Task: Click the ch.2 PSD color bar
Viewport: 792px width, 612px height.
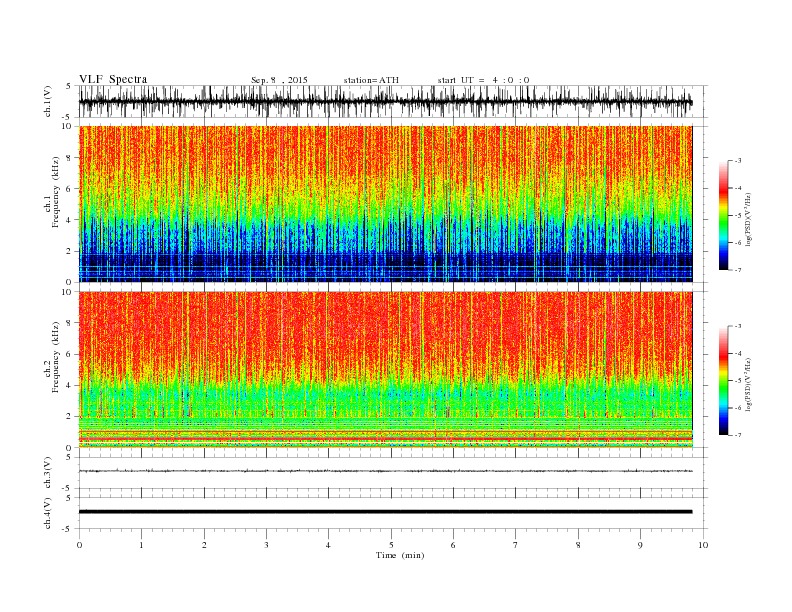Action: tap(723, 381)
